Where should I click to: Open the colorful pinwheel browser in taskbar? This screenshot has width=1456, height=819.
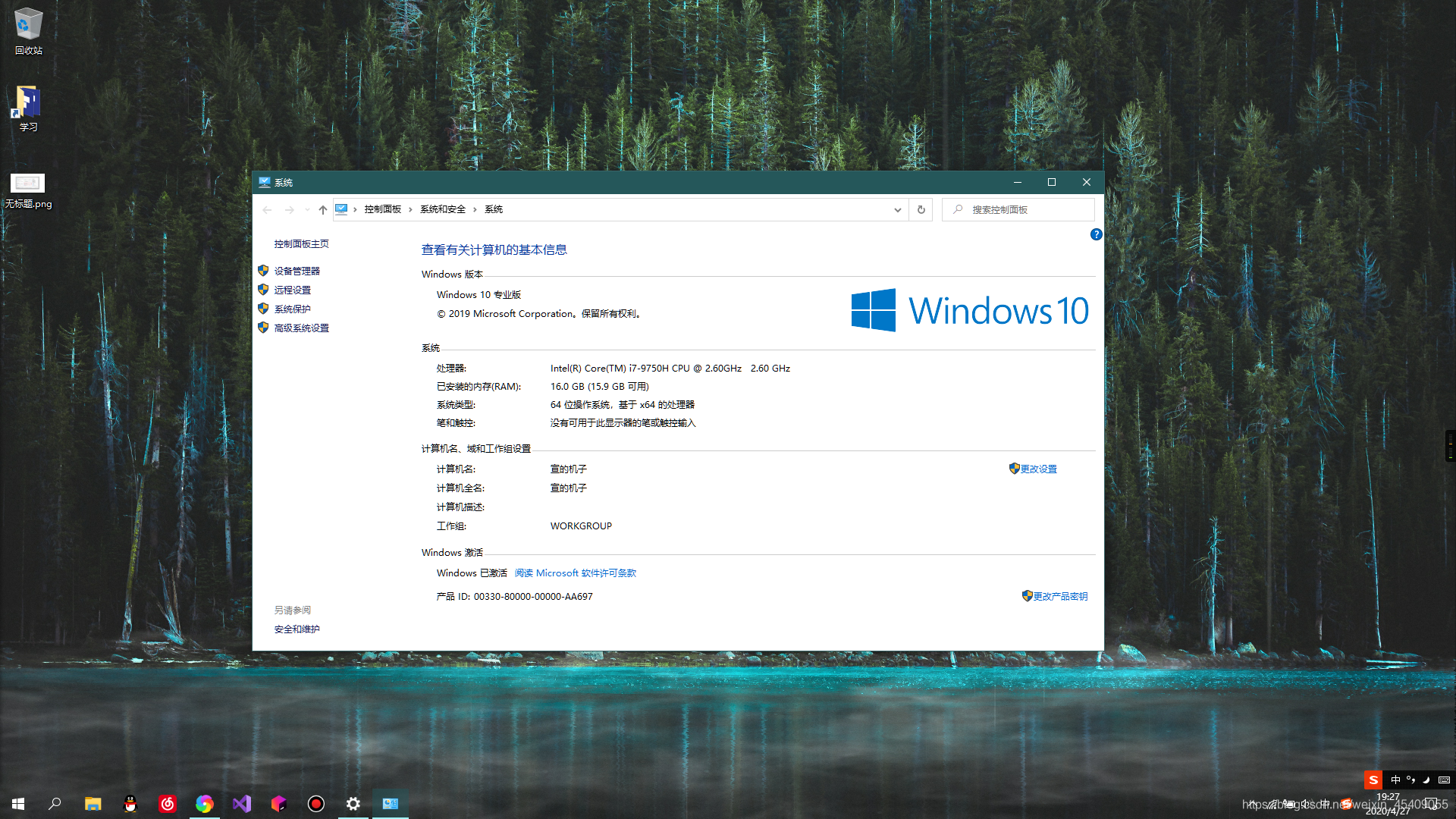[204, 803]
